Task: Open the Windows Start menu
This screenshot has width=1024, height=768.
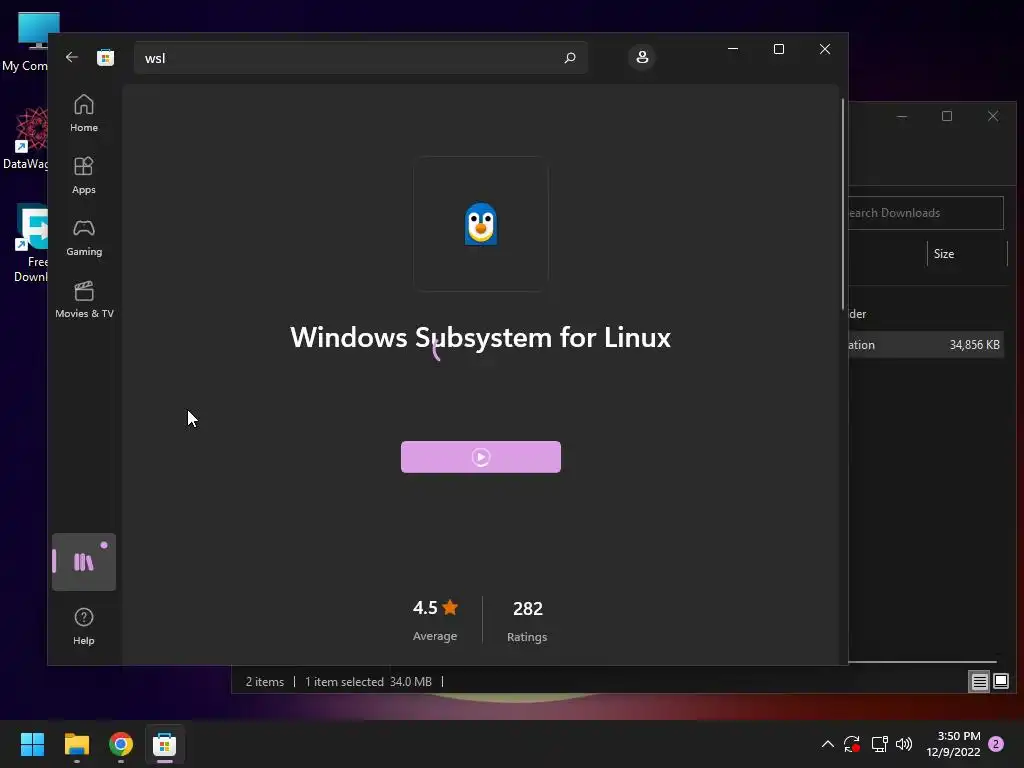Action: 32,744
